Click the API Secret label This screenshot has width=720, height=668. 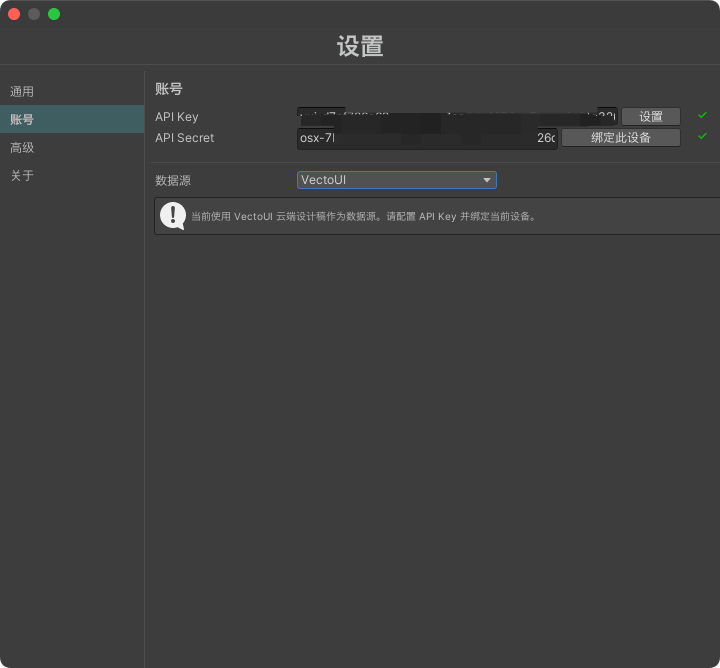[x=185, y=138]
